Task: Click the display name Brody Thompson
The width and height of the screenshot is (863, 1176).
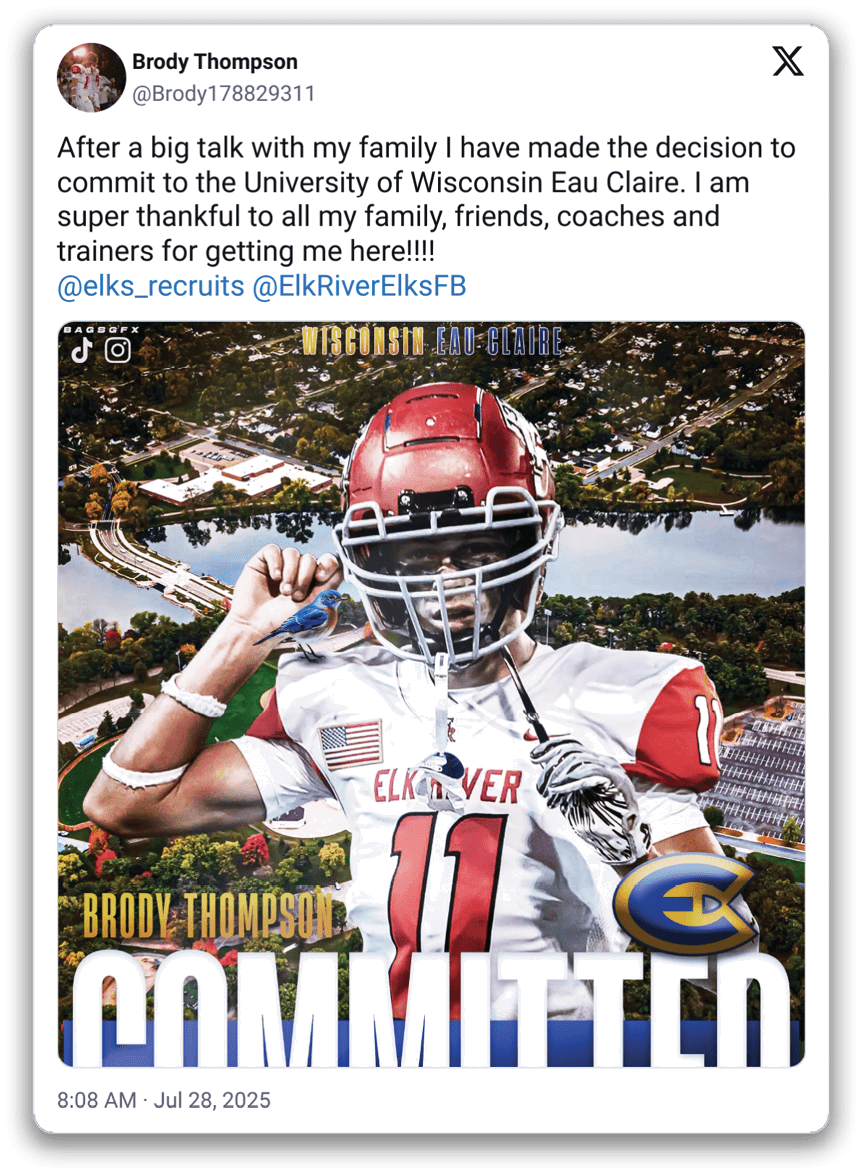Action: coord(215,62)
